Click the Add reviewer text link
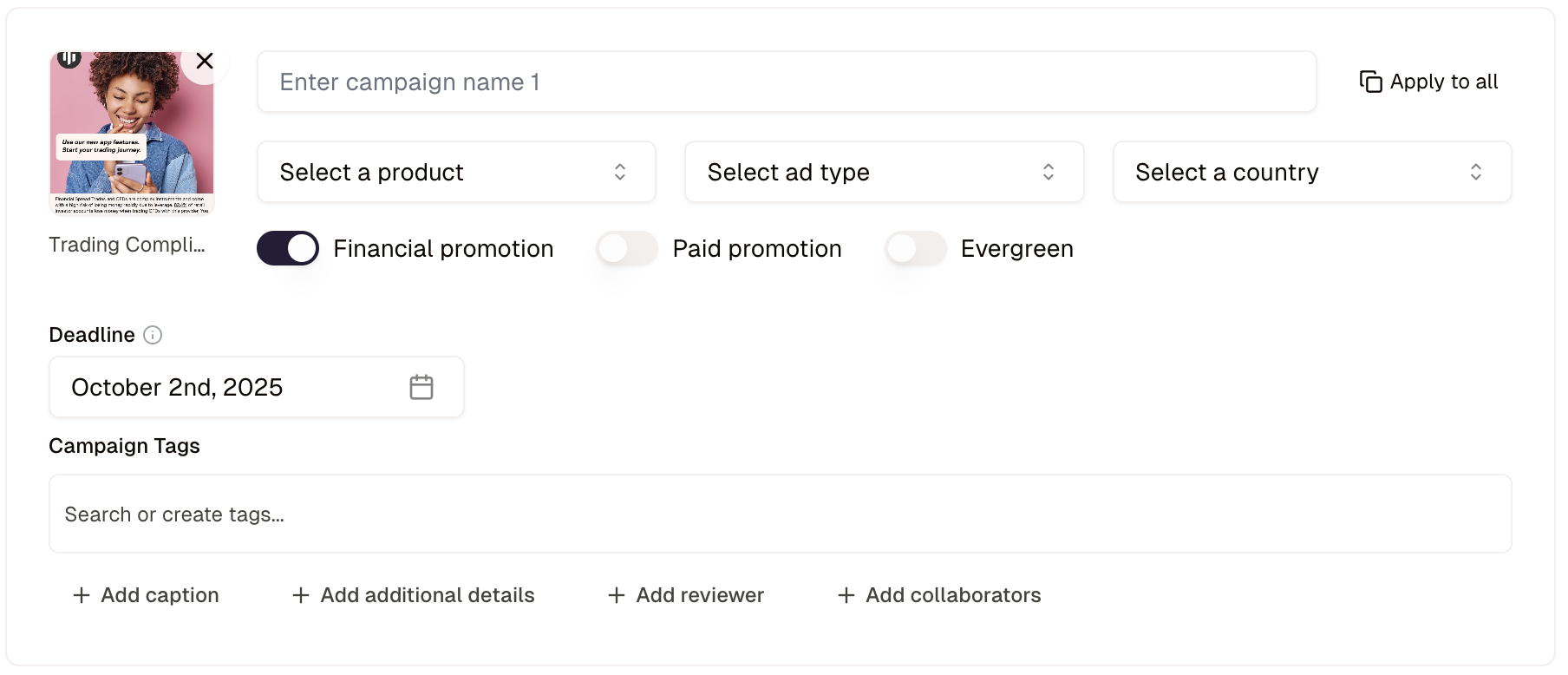 click(700, 595)
